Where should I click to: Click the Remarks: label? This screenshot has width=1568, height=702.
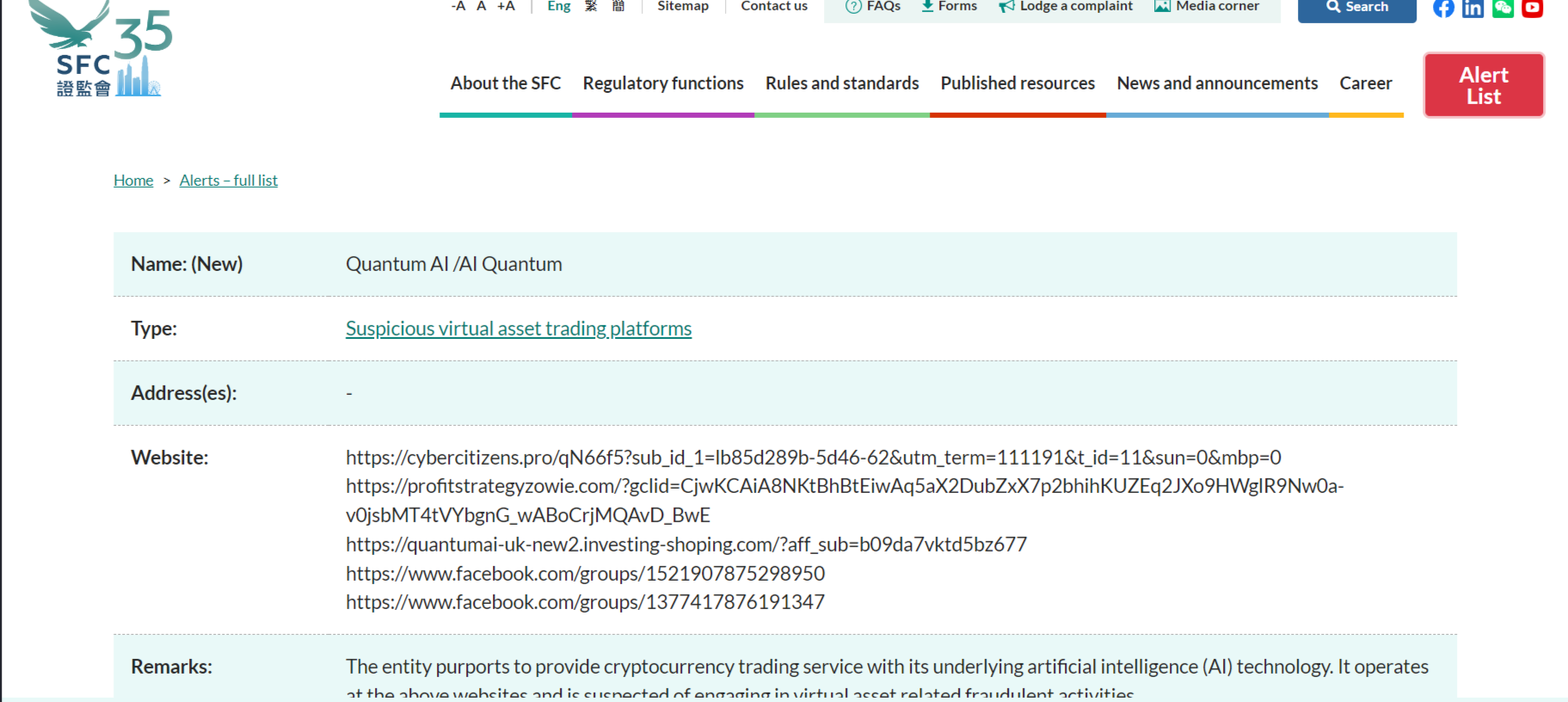[x=171, y=667]
